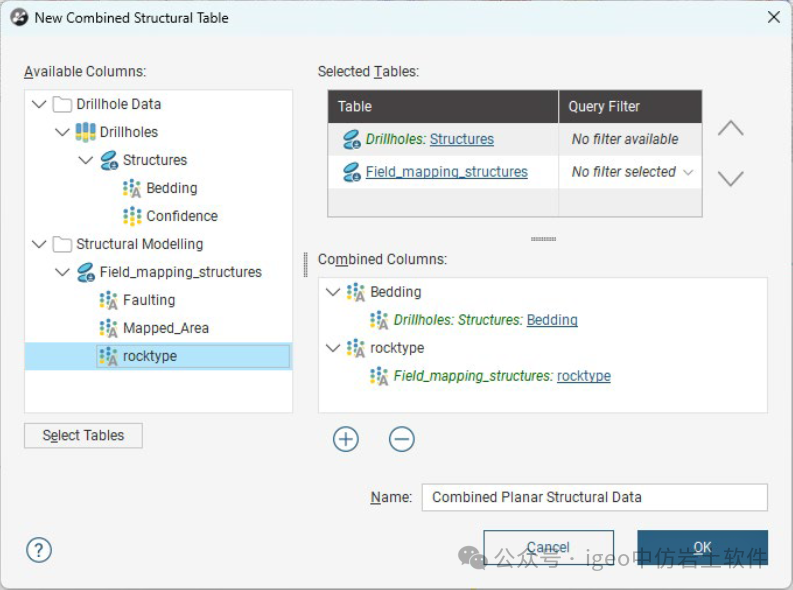Open the query filter dropdown for Field_mapping_structures
Viewport: 793px width, 590px height.
click(x=688, y=172)
